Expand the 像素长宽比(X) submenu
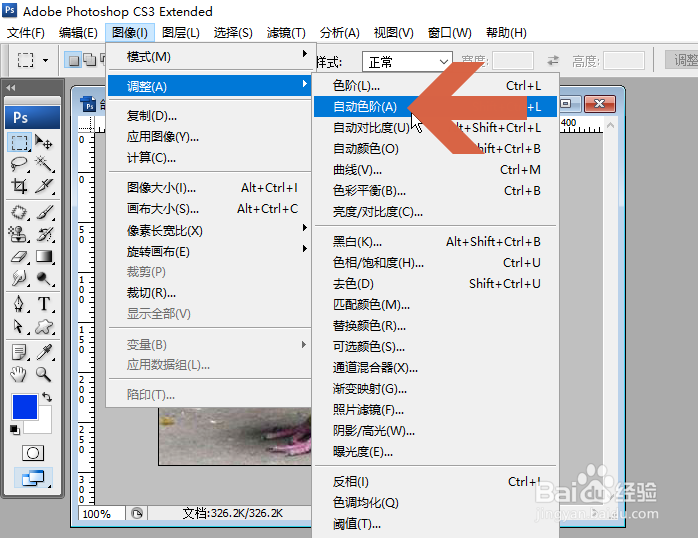 coord(211,231)
